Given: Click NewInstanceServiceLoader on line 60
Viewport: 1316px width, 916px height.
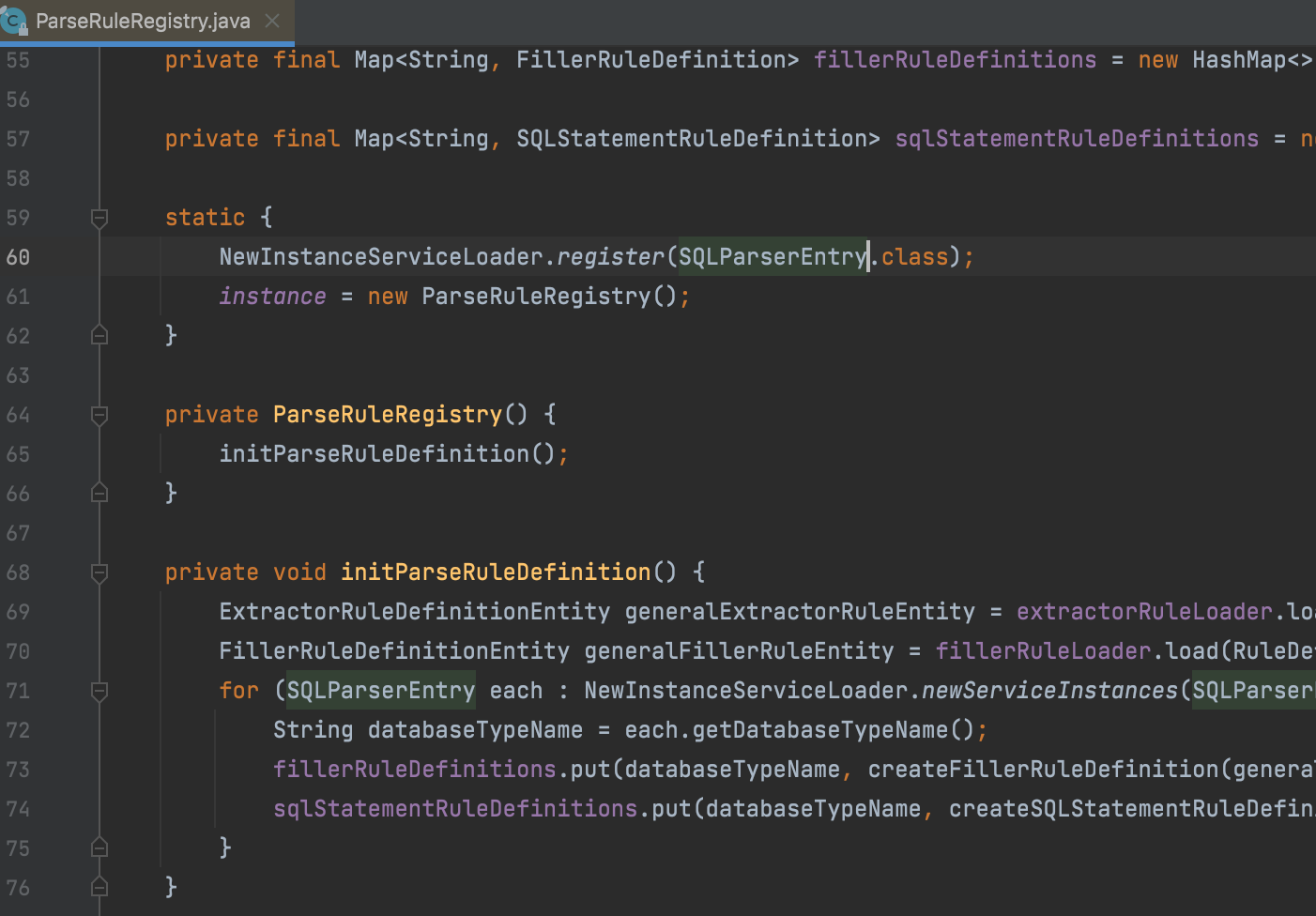Looking at the screenshot, I should point(381,257).
